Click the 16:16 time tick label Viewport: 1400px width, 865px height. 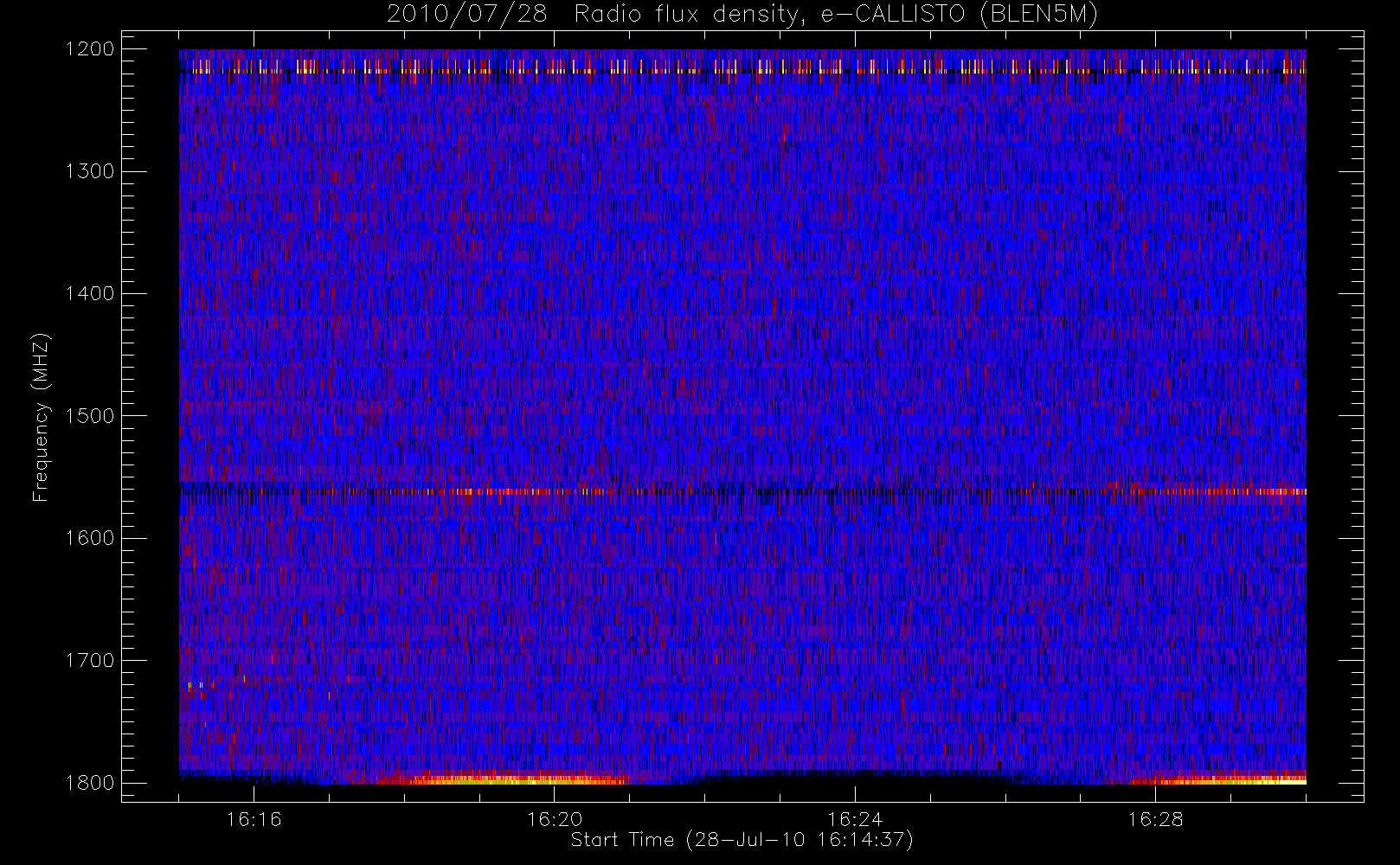point(254,819)
